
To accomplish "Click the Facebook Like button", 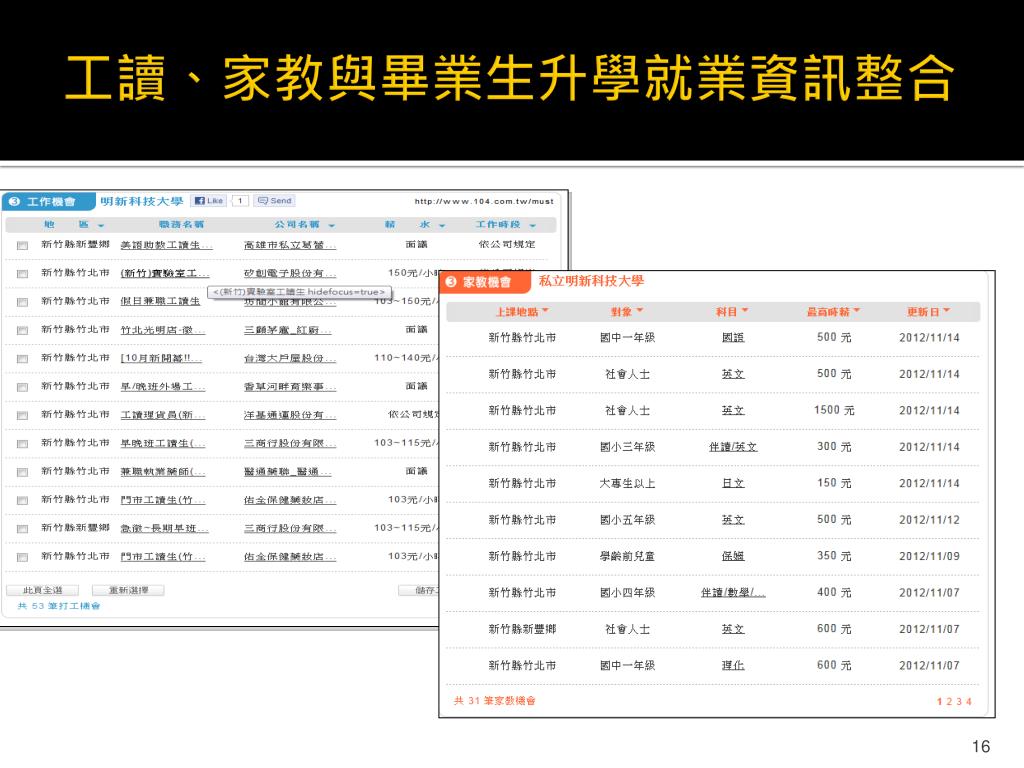I will 209,200.
